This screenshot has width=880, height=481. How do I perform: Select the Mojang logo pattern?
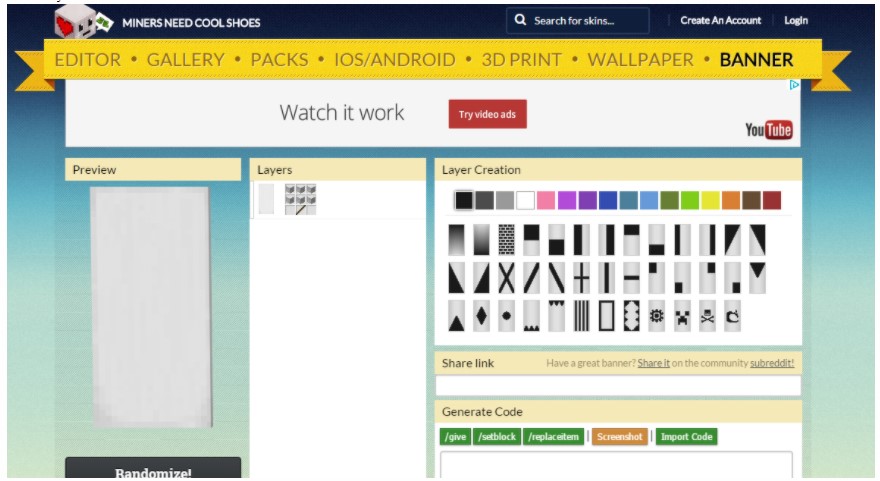click(x=733, y=316)
